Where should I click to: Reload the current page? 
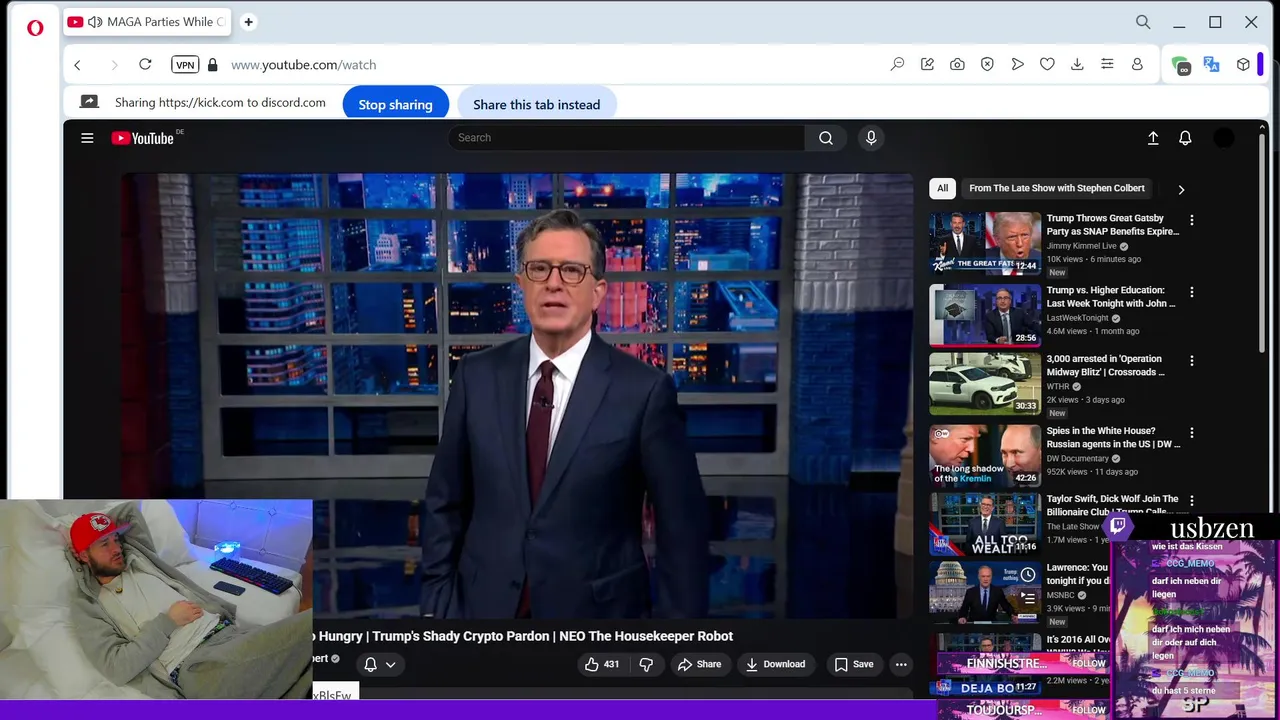145,64
